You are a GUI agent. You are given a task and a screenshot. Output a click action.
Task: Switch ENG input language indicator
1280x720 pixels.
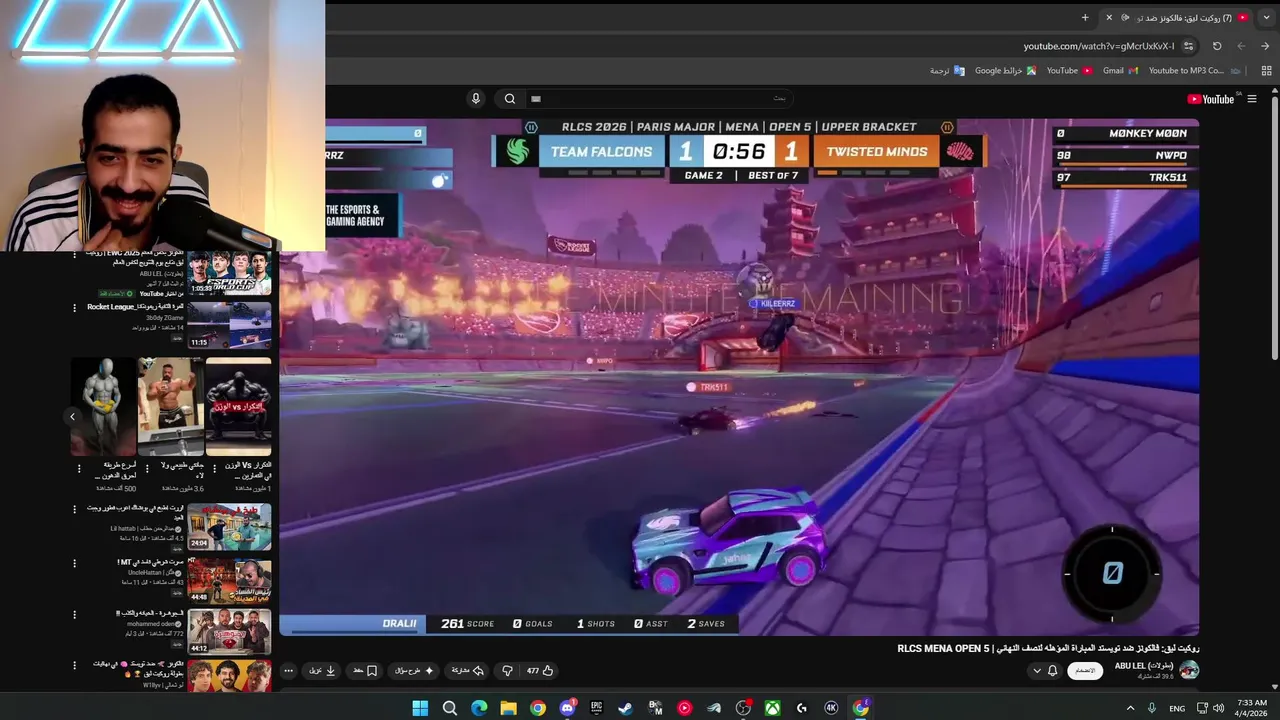pos(1177,708)
